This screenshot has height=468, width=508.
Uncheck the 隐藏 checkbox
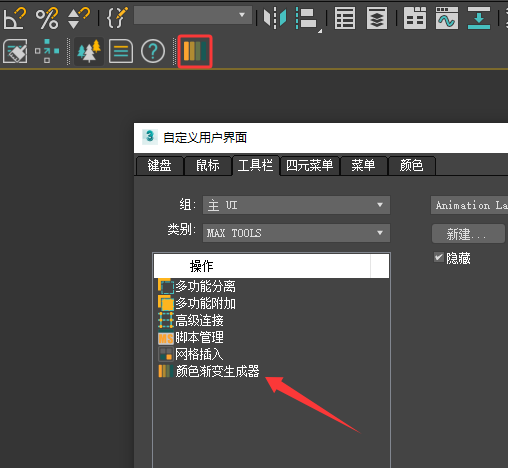click(x=438, y=257)
